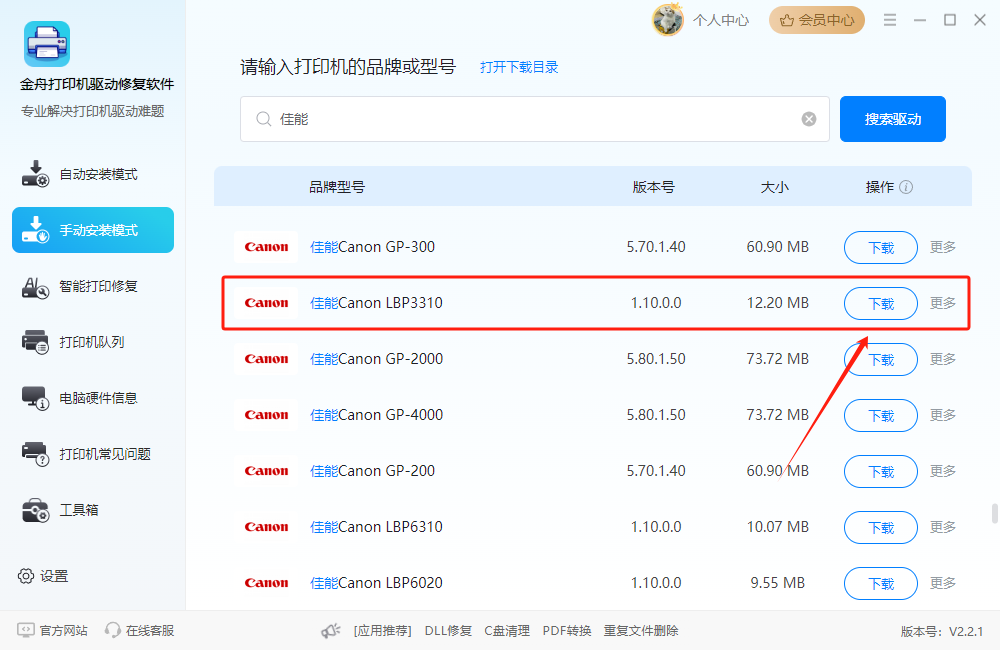Expand 更多 for Canon GP-4000
1000x650 pixels.
(x=943, y=415)
